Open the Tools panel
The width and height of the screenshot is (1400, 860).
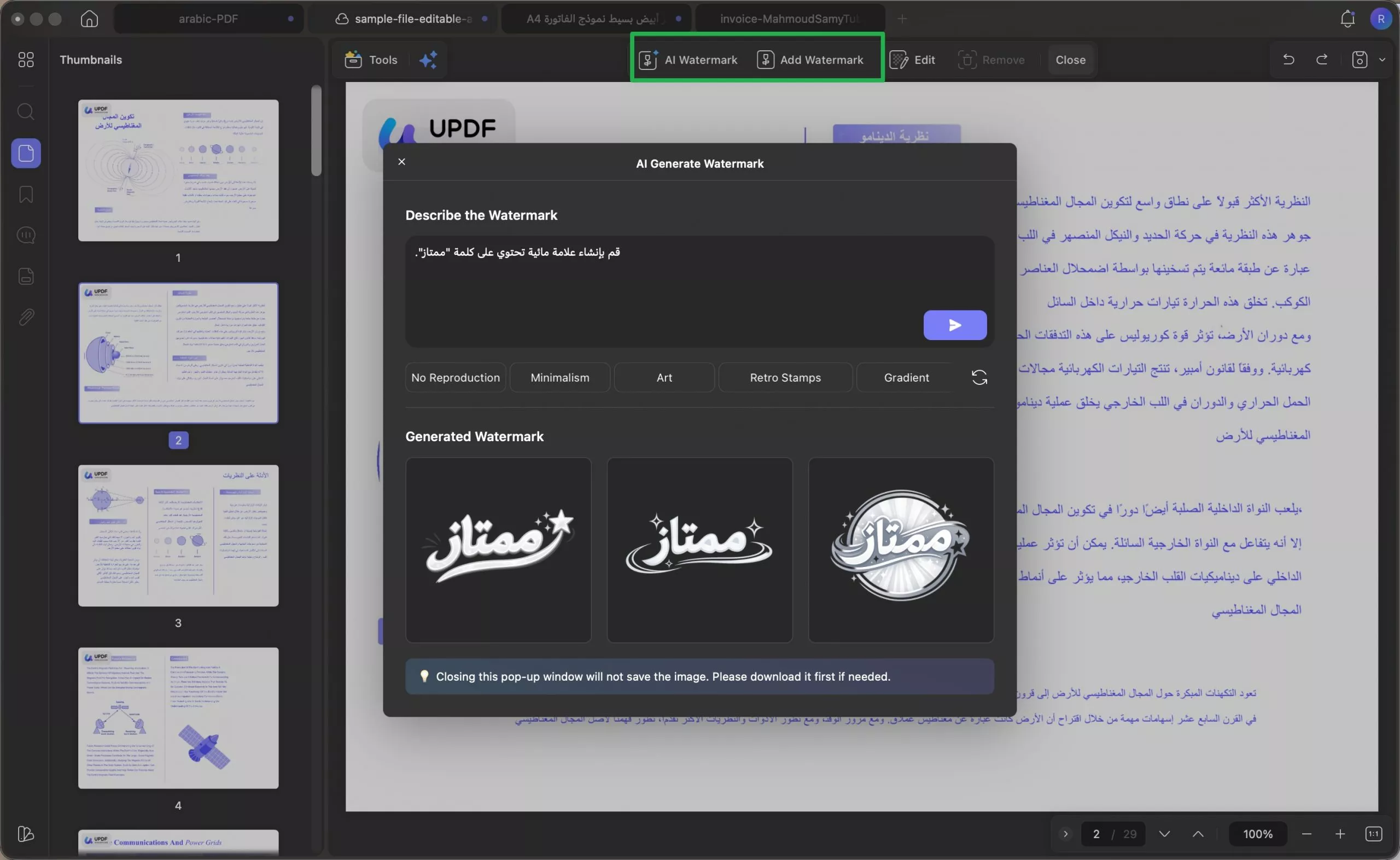tap(370, 59)
